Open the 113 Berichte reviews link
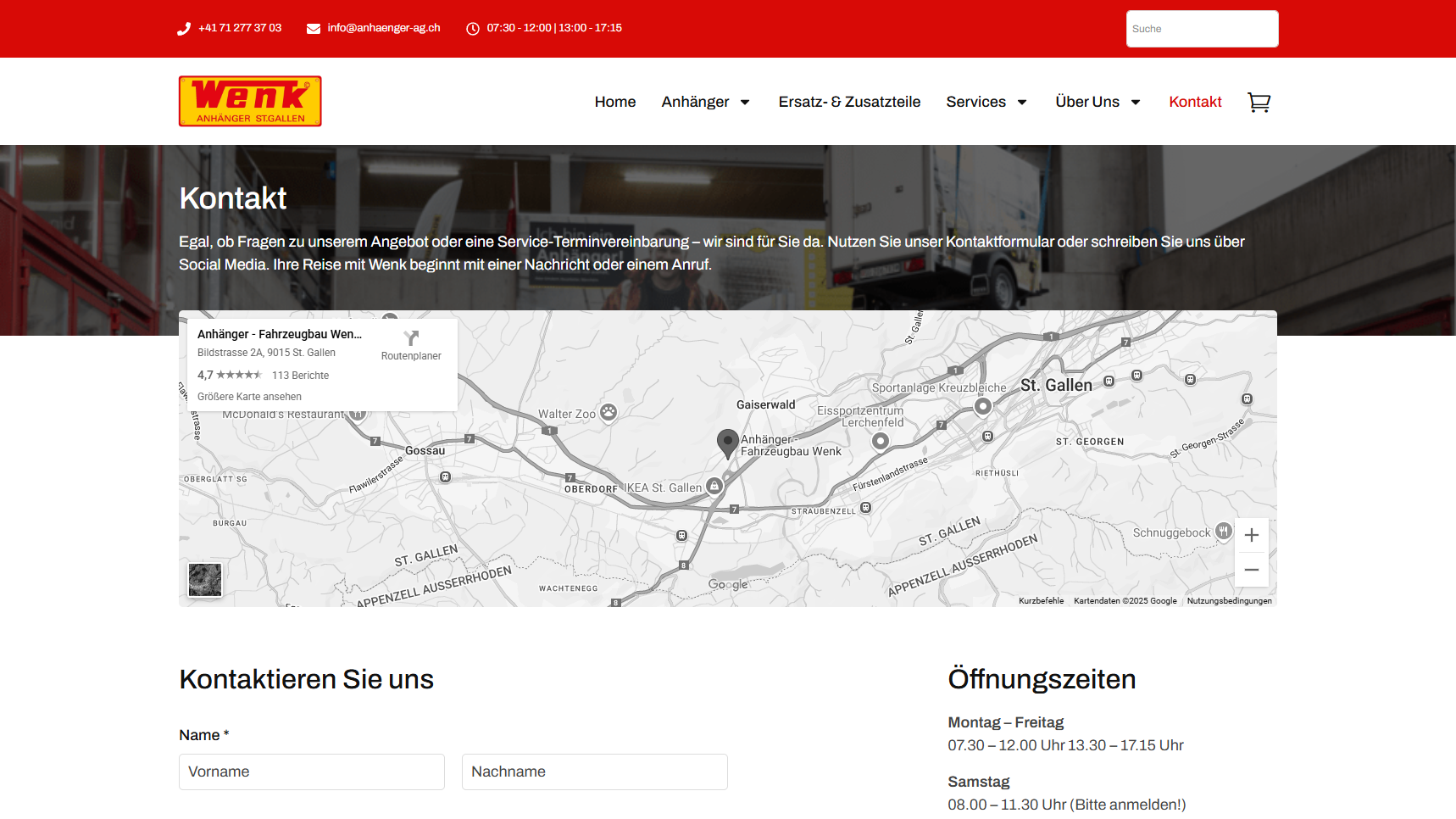 [300, 376]
